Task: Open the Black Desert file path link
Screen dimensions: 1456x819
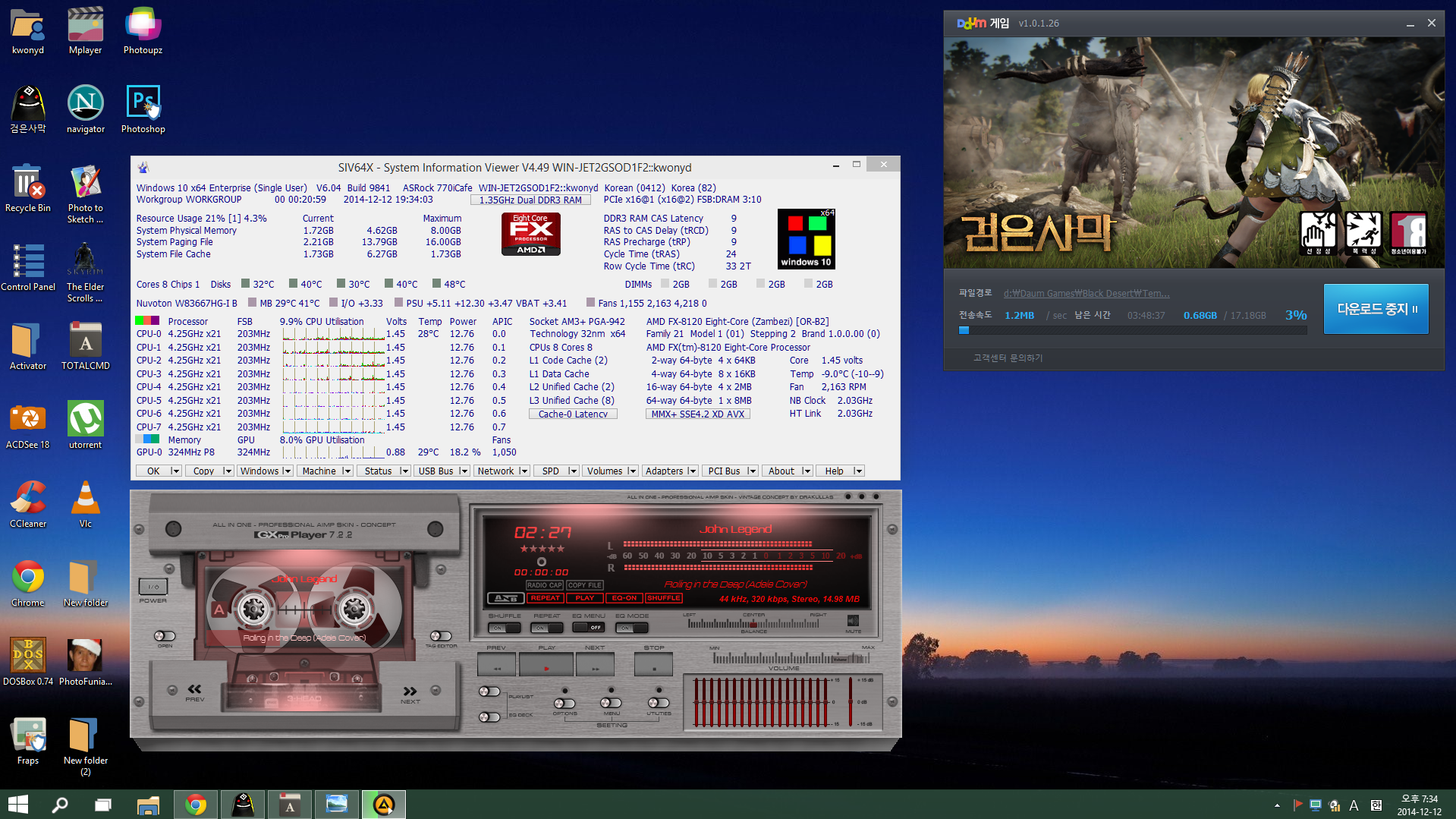Action: [x=1086, y=294]
